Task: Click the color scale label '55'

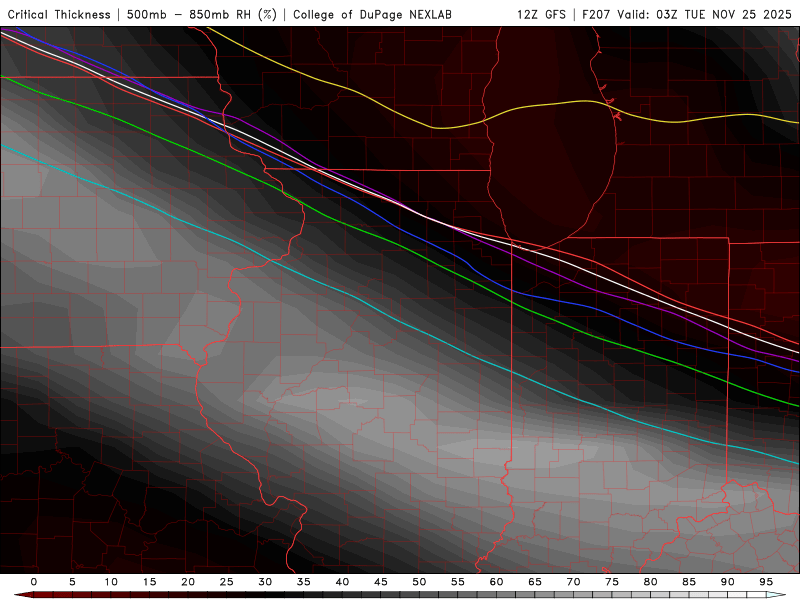Action: coord(458,582)
